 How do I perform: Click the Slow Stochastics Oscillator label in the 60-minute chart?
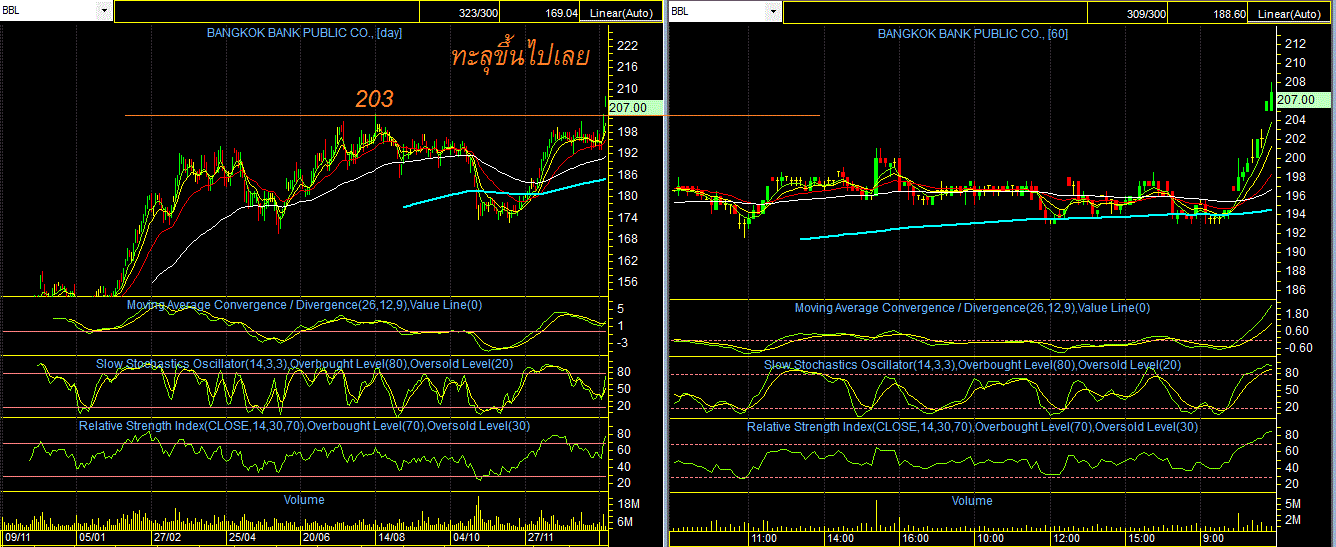[x=972, y=365]
